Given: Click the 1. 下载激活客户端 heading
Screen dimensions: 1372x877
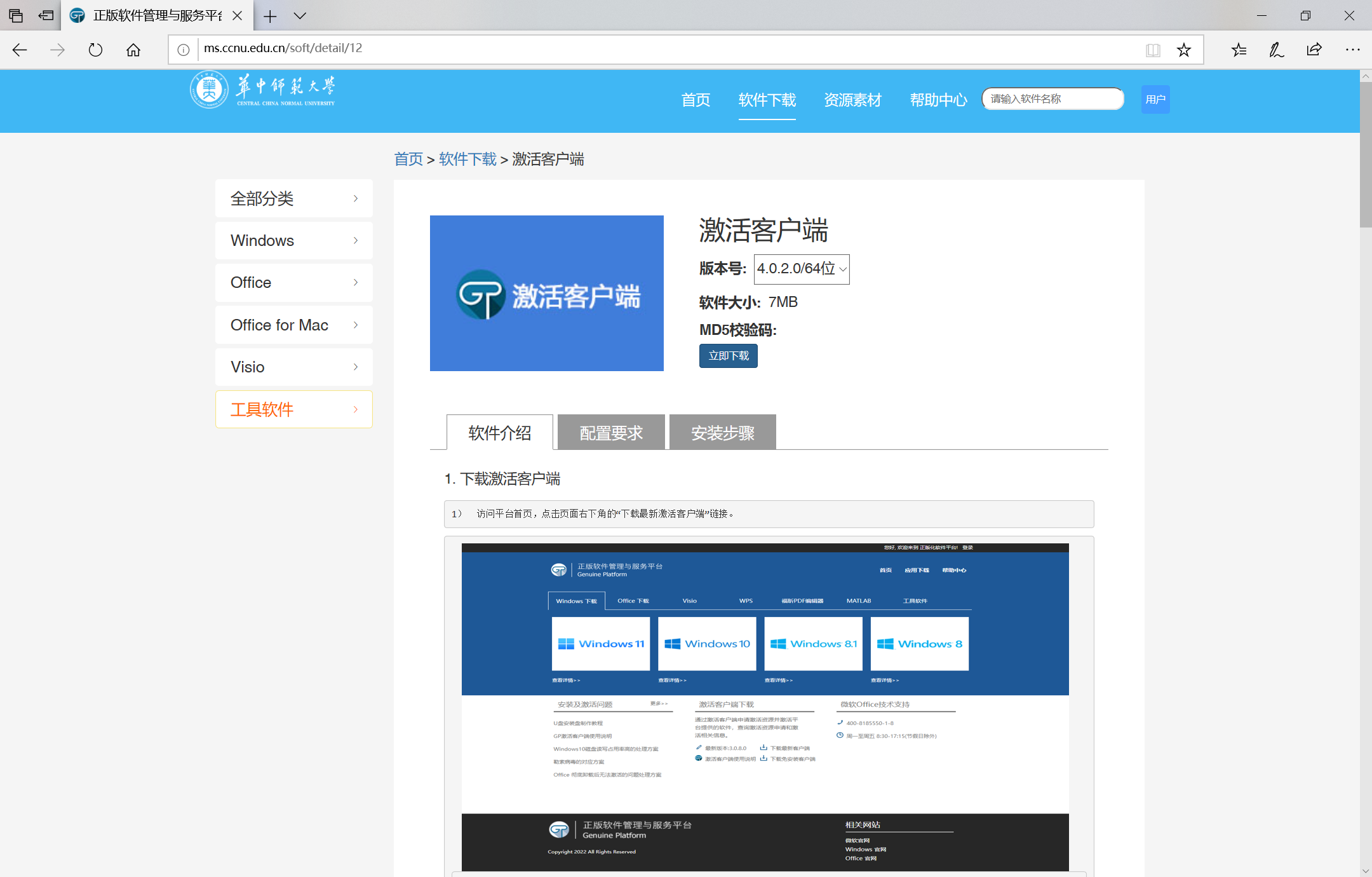Looking at the screenshot, I should [502, 479].
